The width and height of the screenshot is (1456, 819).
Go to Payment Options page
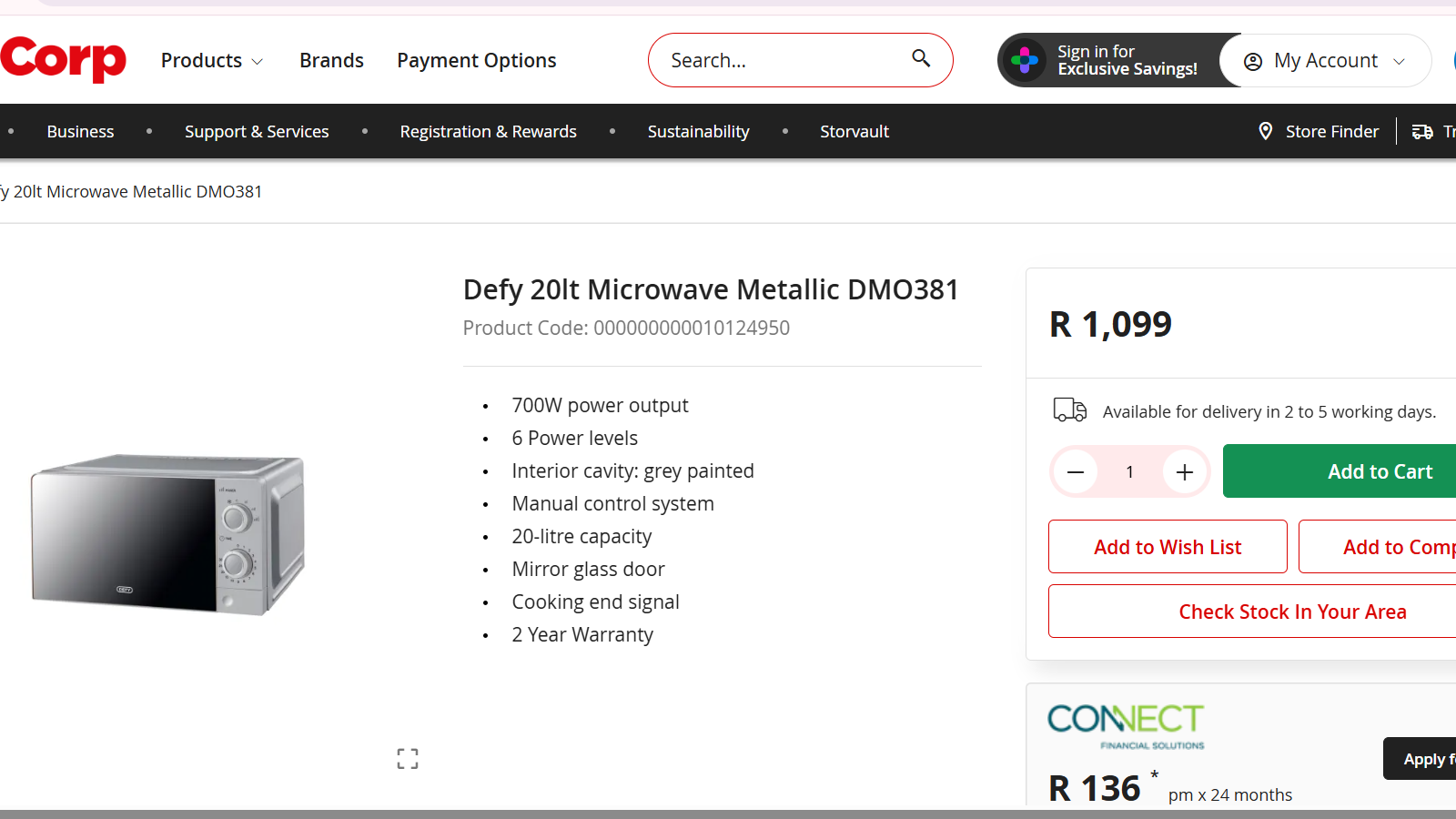476,61
